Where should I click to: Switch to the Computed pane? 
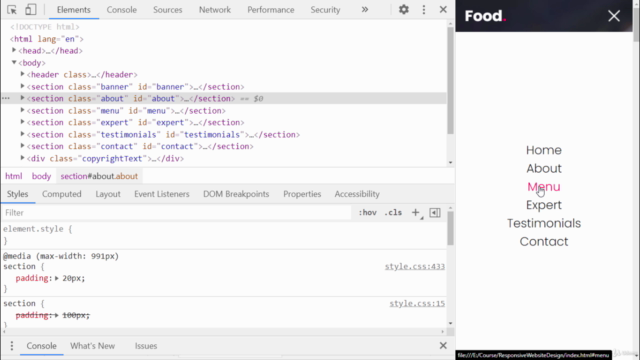click(x=62, y=194)
